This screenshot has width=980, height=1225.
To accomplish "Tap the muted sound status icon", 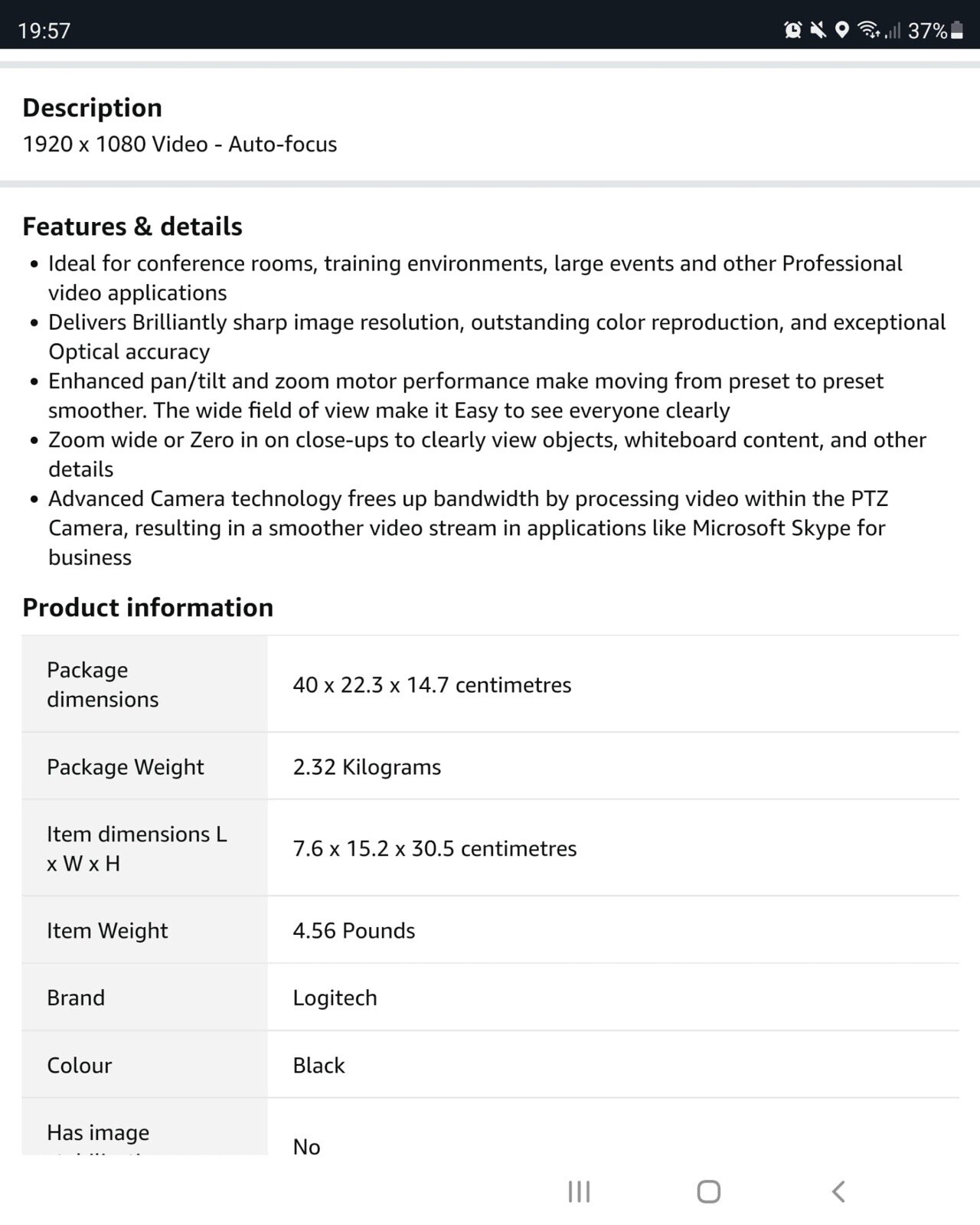I will pos(818,30).
